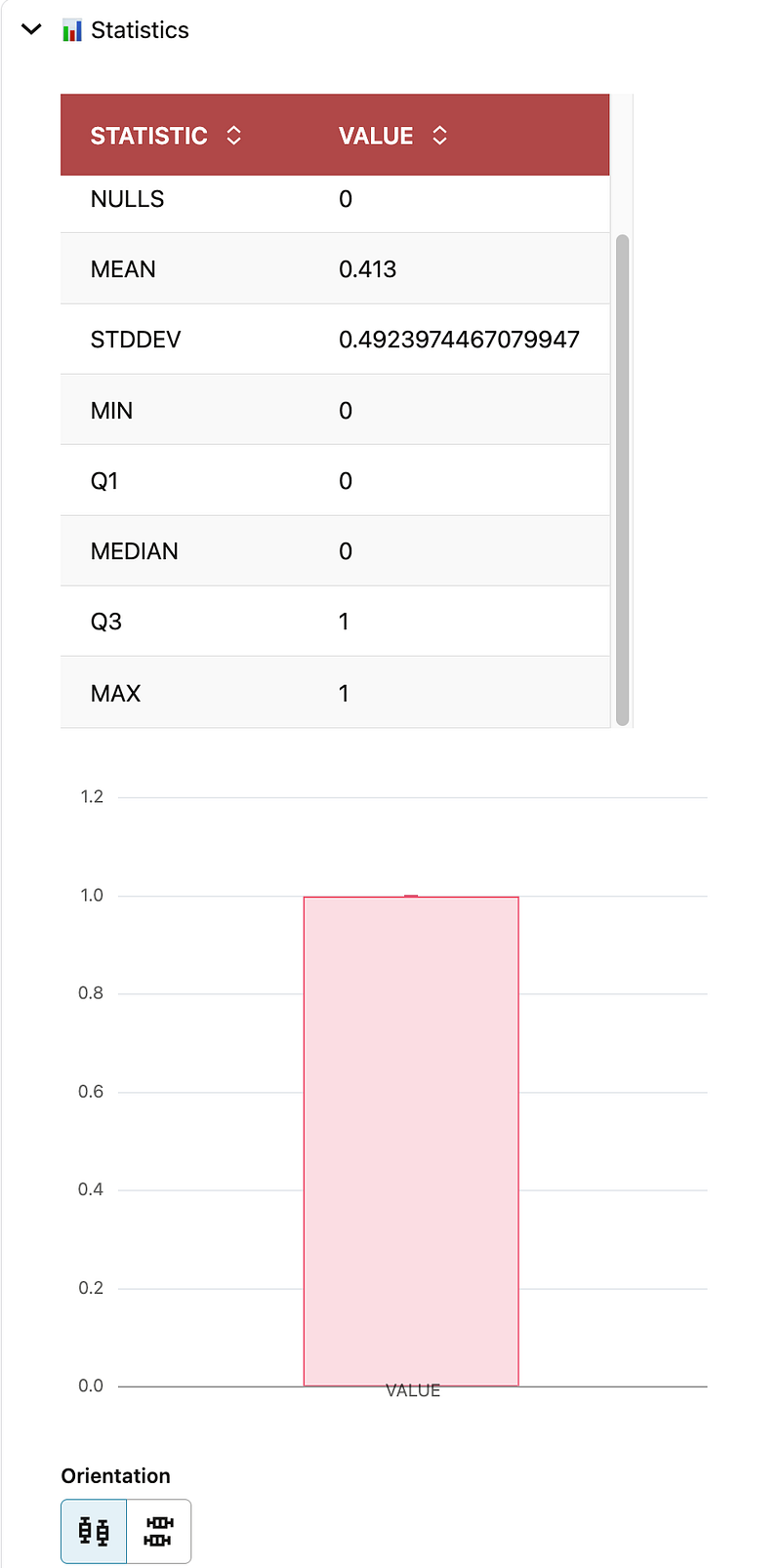Select the MIN row label
The image size is (781, 1568).
point(111,411)
